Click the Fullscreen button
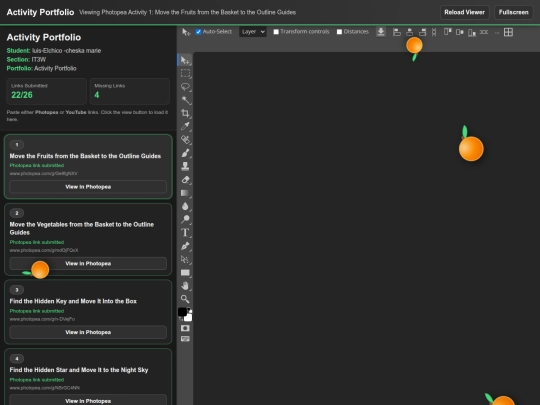 [x=513, y=12]
